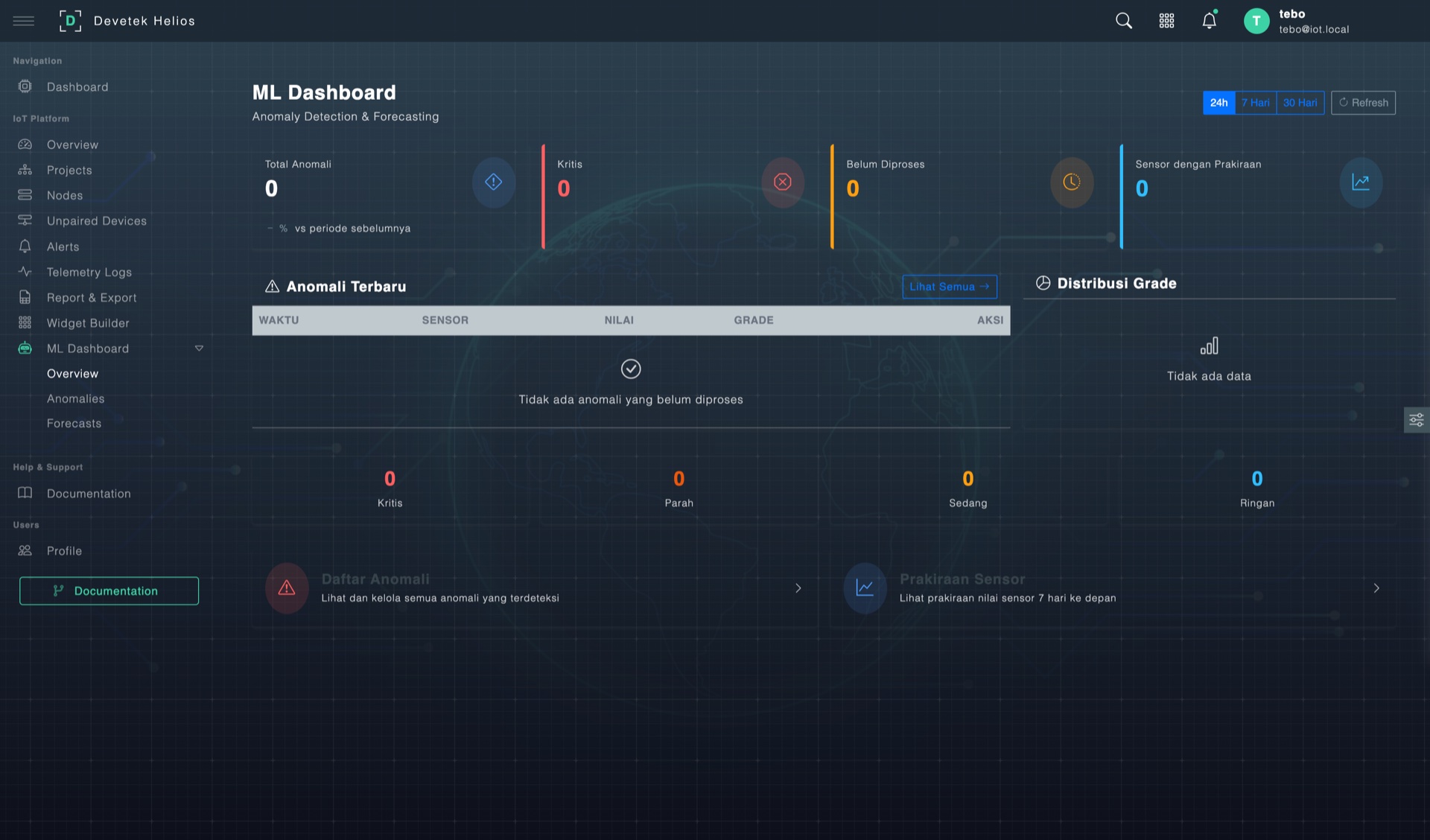Open the Telemetry Logs section

coord(89,272)
